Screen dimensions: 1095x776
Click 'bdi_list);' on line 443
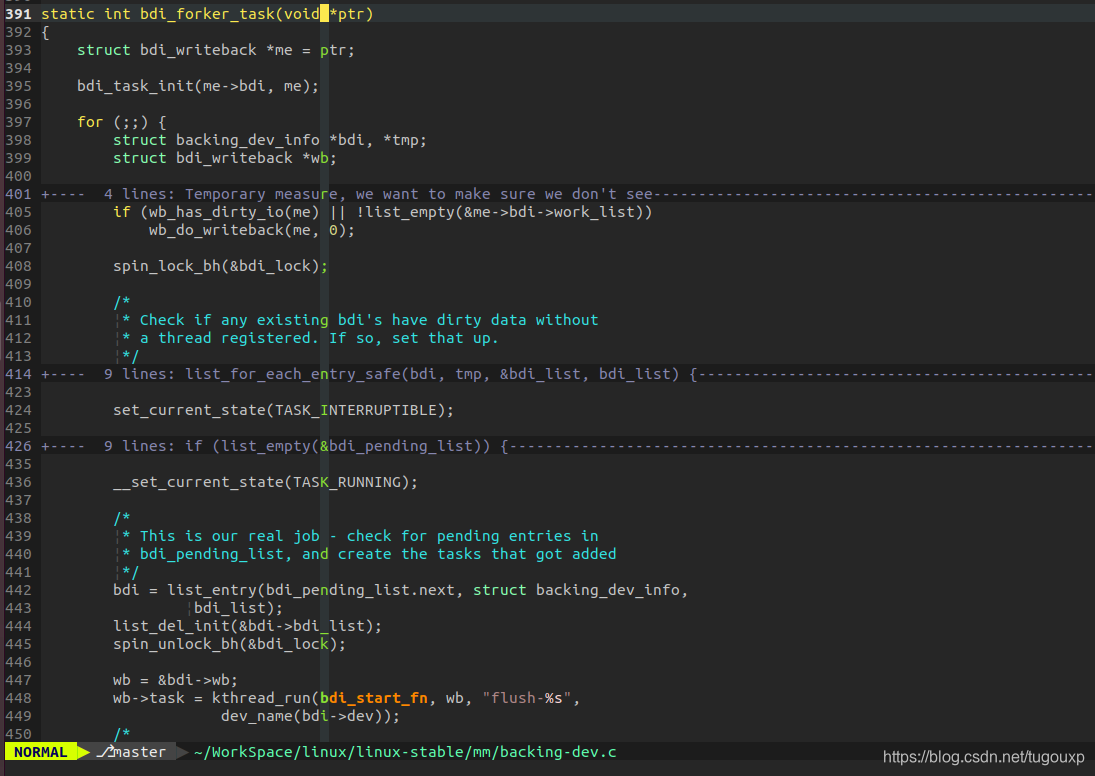[238, 608]
